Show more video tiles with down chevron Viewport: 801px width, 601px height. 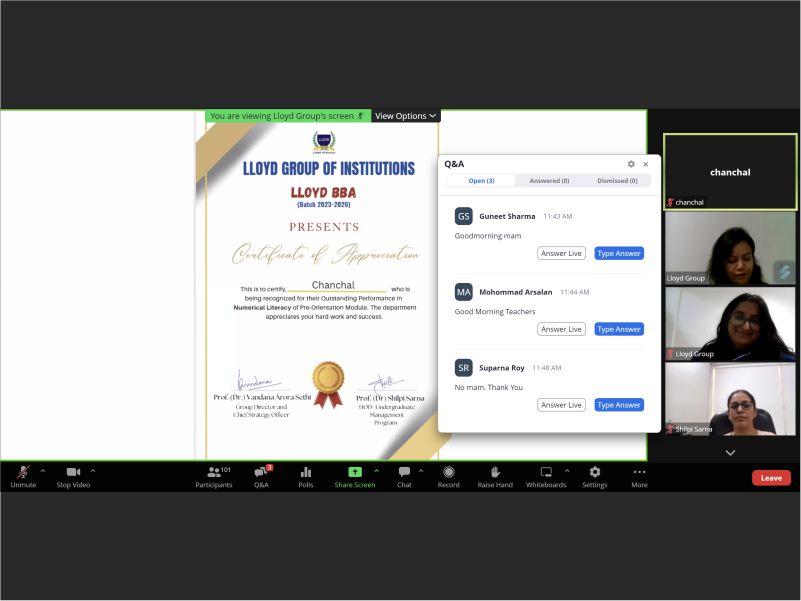730,453
